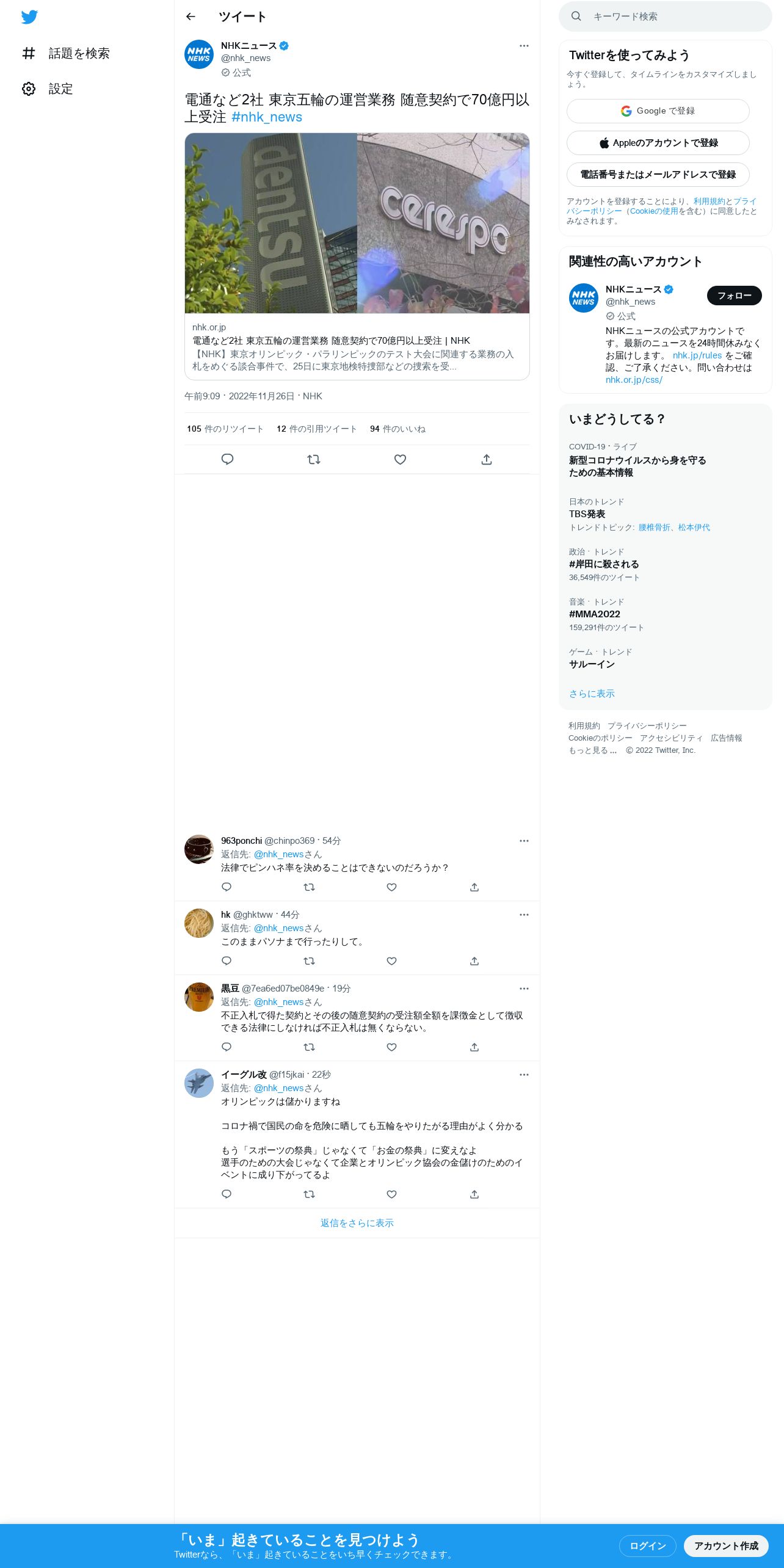Click 返信をさらに表示 link
Screen dimensions: 784x1568
pos(357,1223)
